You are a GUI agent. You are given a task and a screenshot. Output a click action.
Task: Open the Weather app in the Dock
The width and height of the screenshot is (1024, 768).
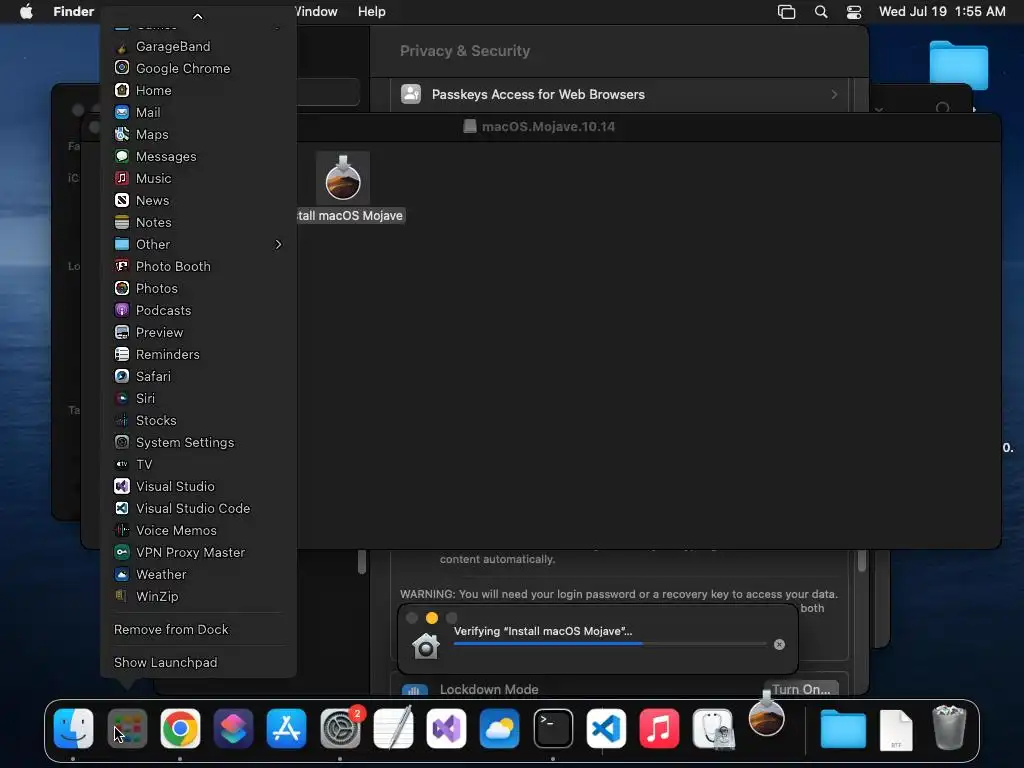pos(500,728)
